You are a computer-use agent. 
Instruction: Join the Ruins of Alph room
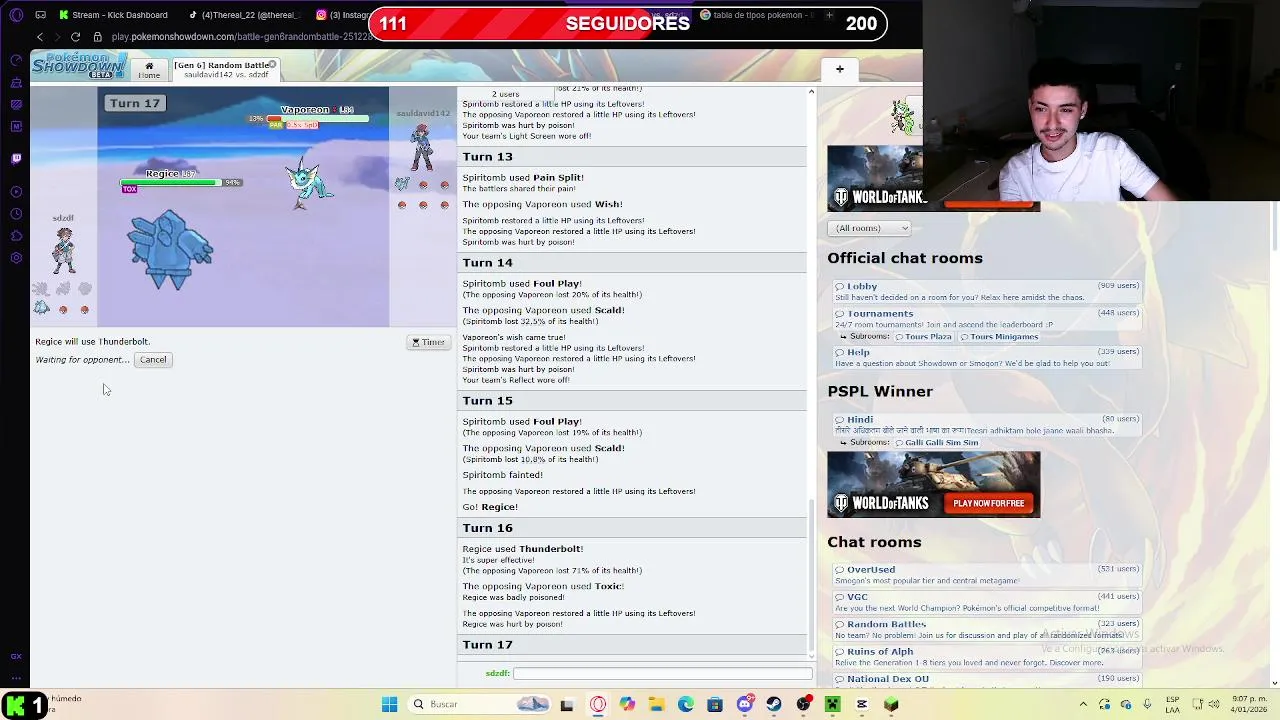[x=988, y=656]
